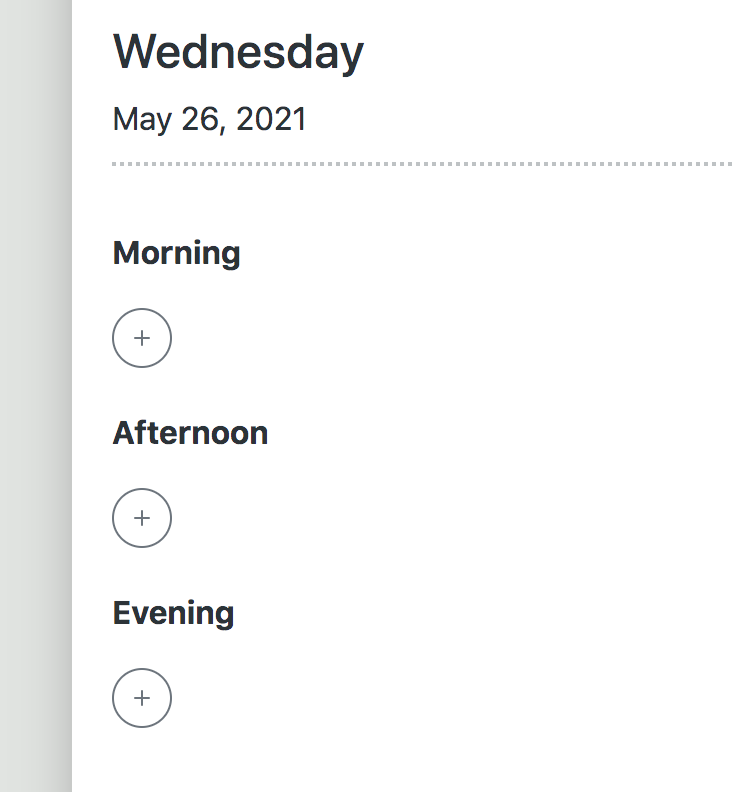The image size is (734, 792).
Task: Click the year 2021 in the date
Action: click(271, 119)
